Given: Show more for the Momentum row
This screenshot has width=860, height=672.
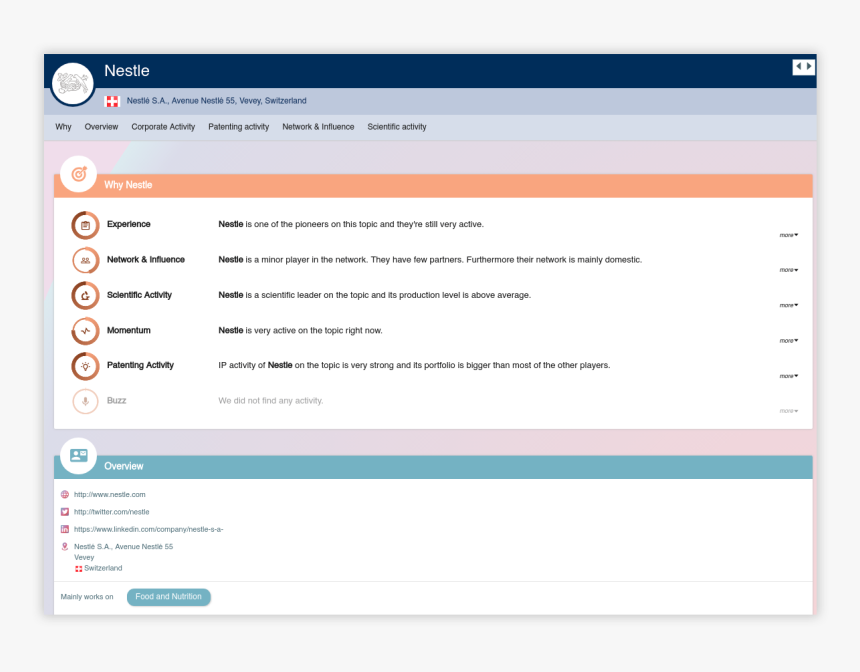Looking at the screenshot, I should (x=788, y=341).
